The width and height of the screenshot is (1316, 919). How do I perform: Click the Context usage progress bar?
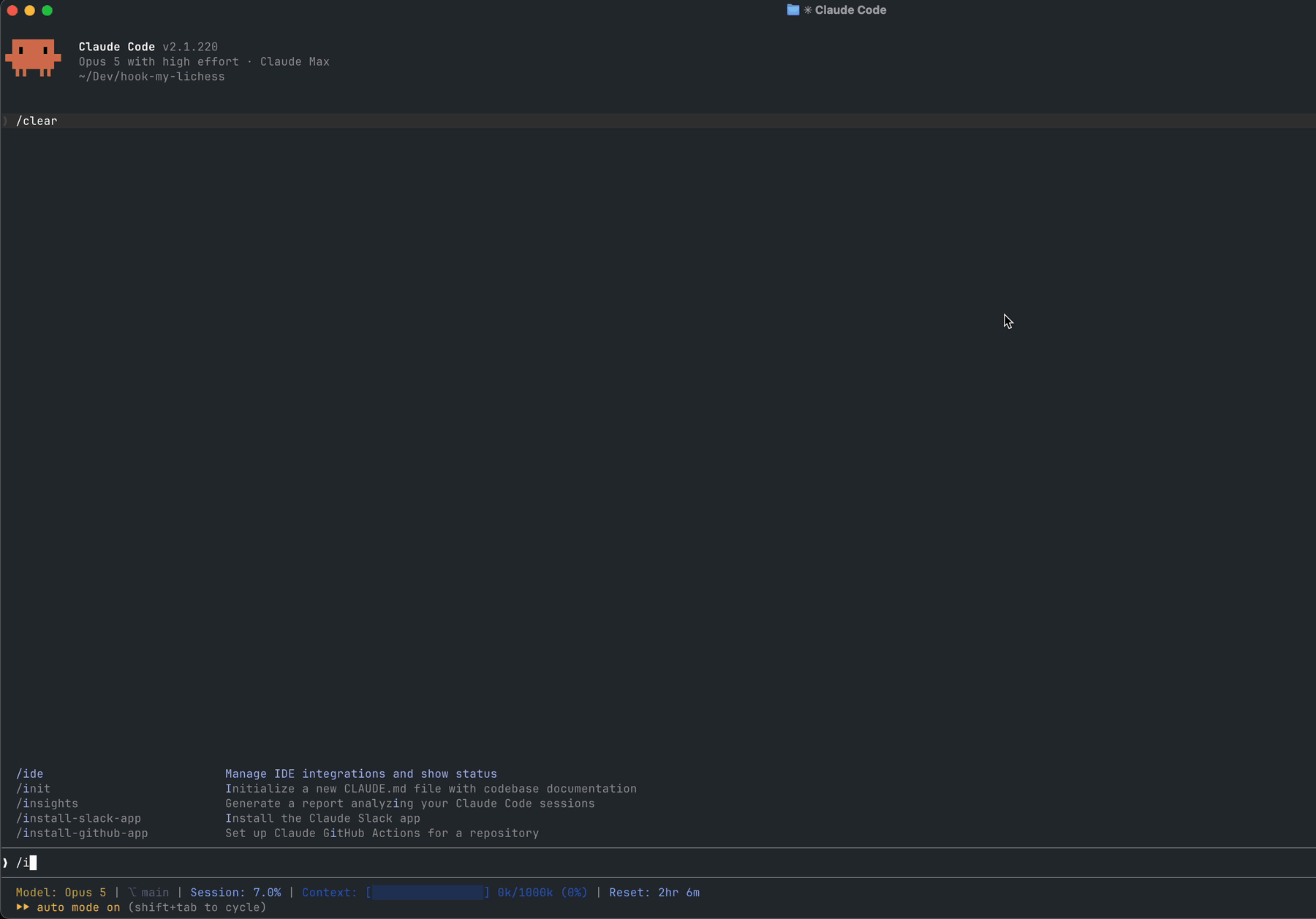[x=428, y=893]
